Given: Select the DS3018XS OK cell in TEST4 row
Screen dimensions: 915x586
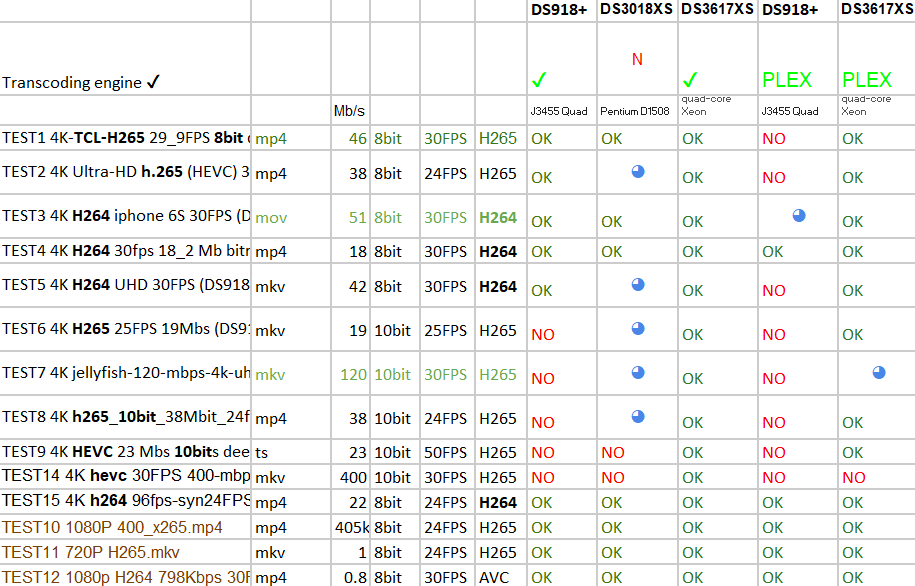Looking at the screenshot, I should click(x=637, y=250).
